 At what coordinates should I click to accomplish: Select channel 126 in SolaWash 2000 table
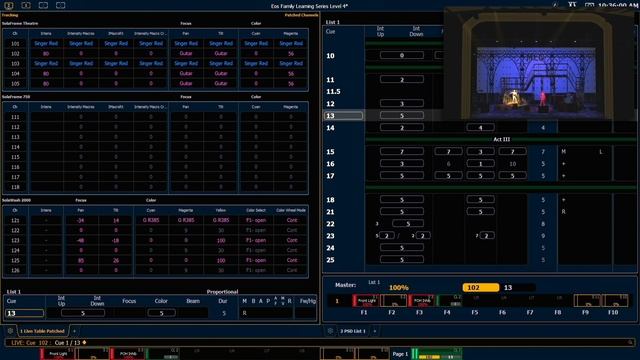click(15, 270)
